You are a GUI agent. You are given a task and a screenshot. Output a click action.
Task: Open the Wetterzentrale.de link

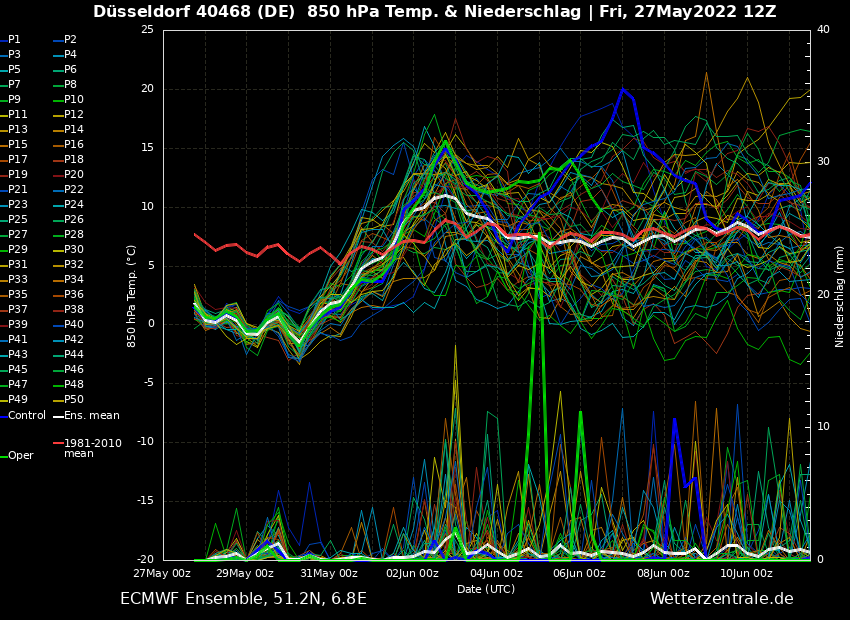pyautogui.click(x=721, y=599)
